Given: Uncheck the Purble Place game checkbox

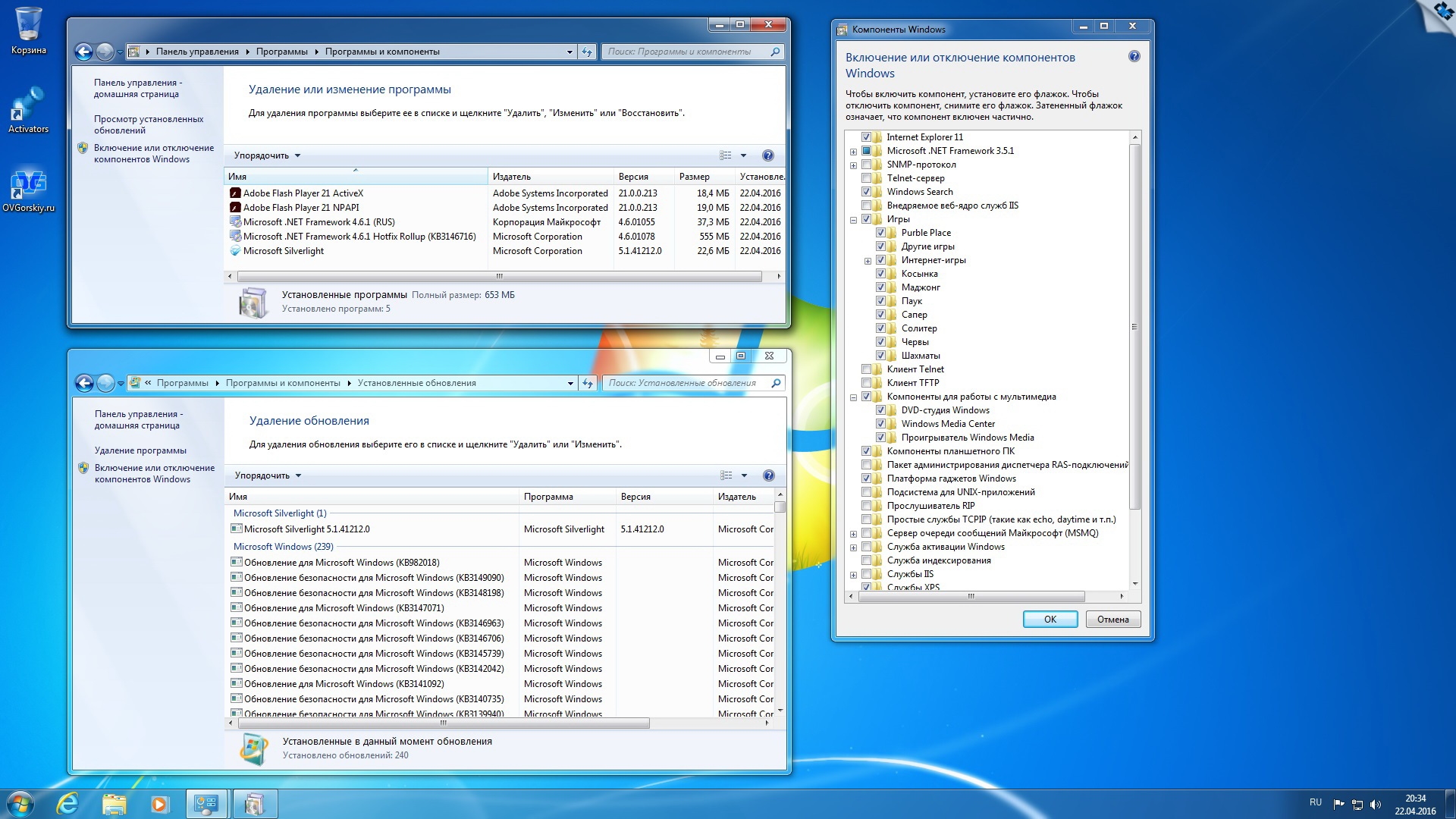Looking at the screenshot, I should [x=880, y=233].
